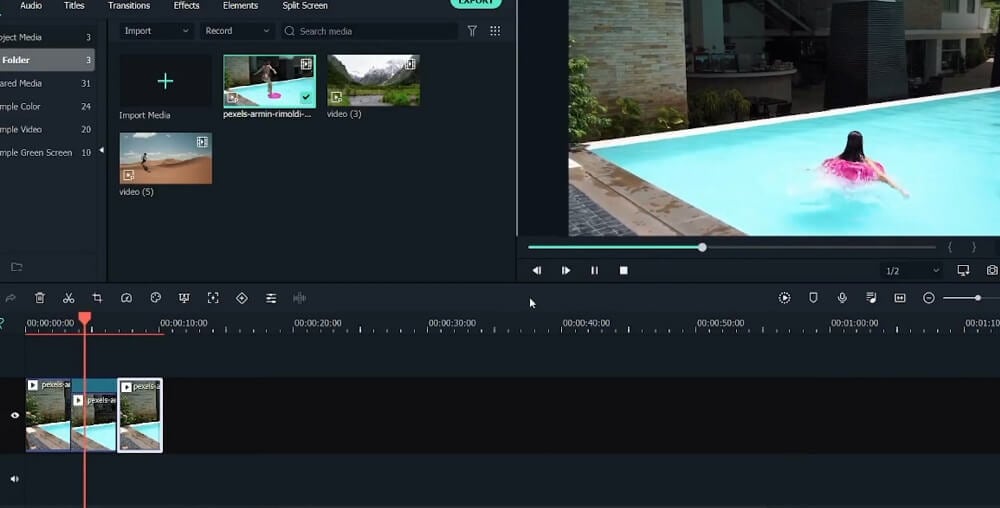This screenshot has width=1000, height=508.
Task: Open Sample Video in sidebar
Action: pos(47,129)
